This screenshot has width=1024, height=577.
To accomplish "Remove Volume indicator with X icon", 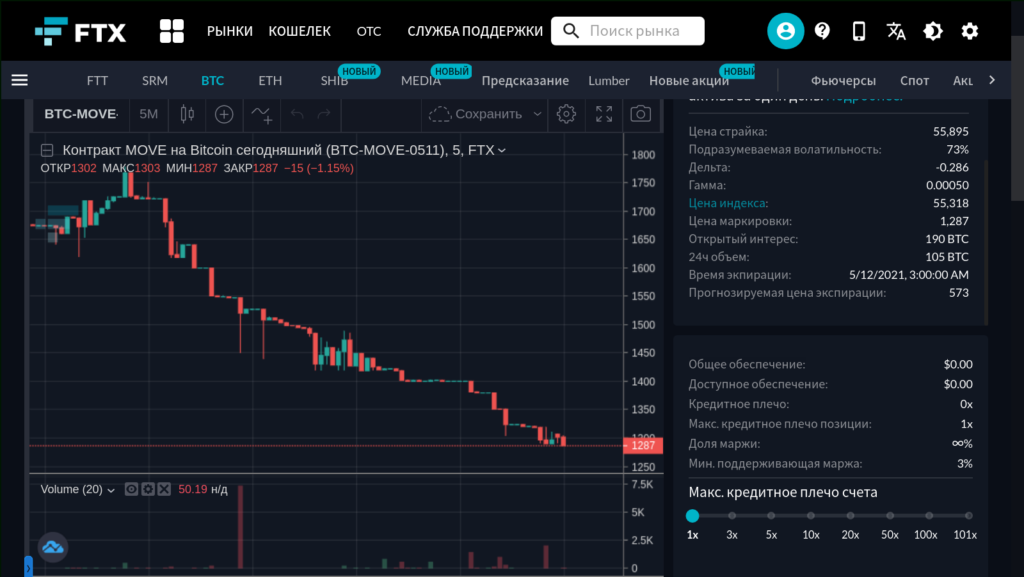I will pos(165,489).
